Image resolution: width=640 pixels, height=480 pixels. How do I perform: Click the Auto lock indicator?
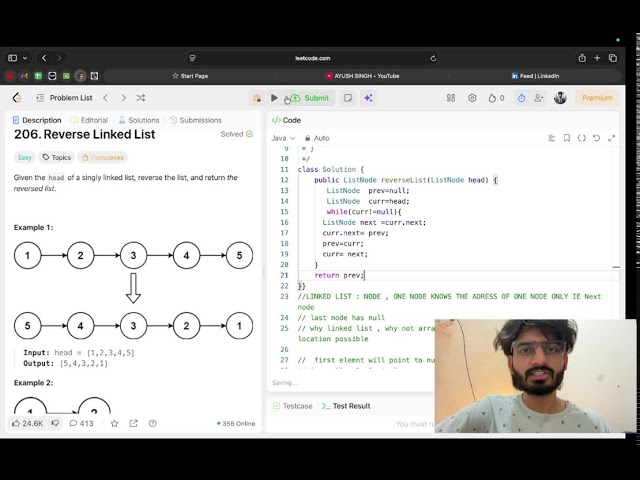(317, 138)
